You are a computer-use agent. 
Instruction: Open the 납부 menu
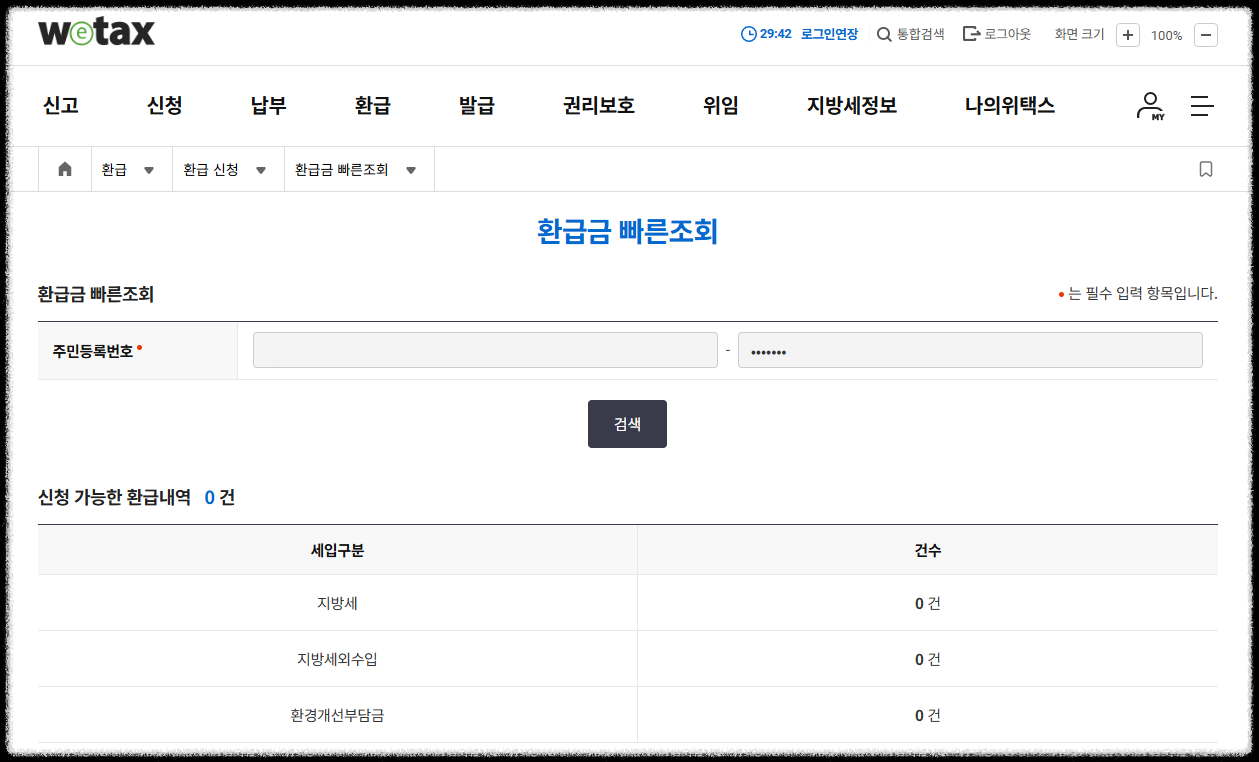(269, 106)
